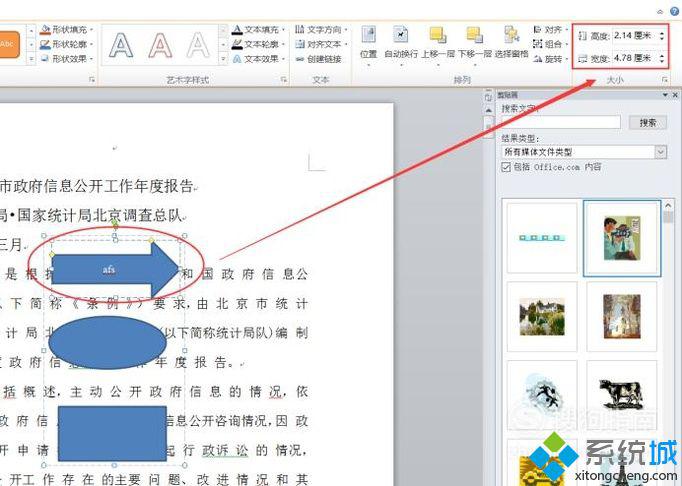Open the 形状效果 shape effects menu
This screenshot has height=486, width=682.
[x=67, y=59]
